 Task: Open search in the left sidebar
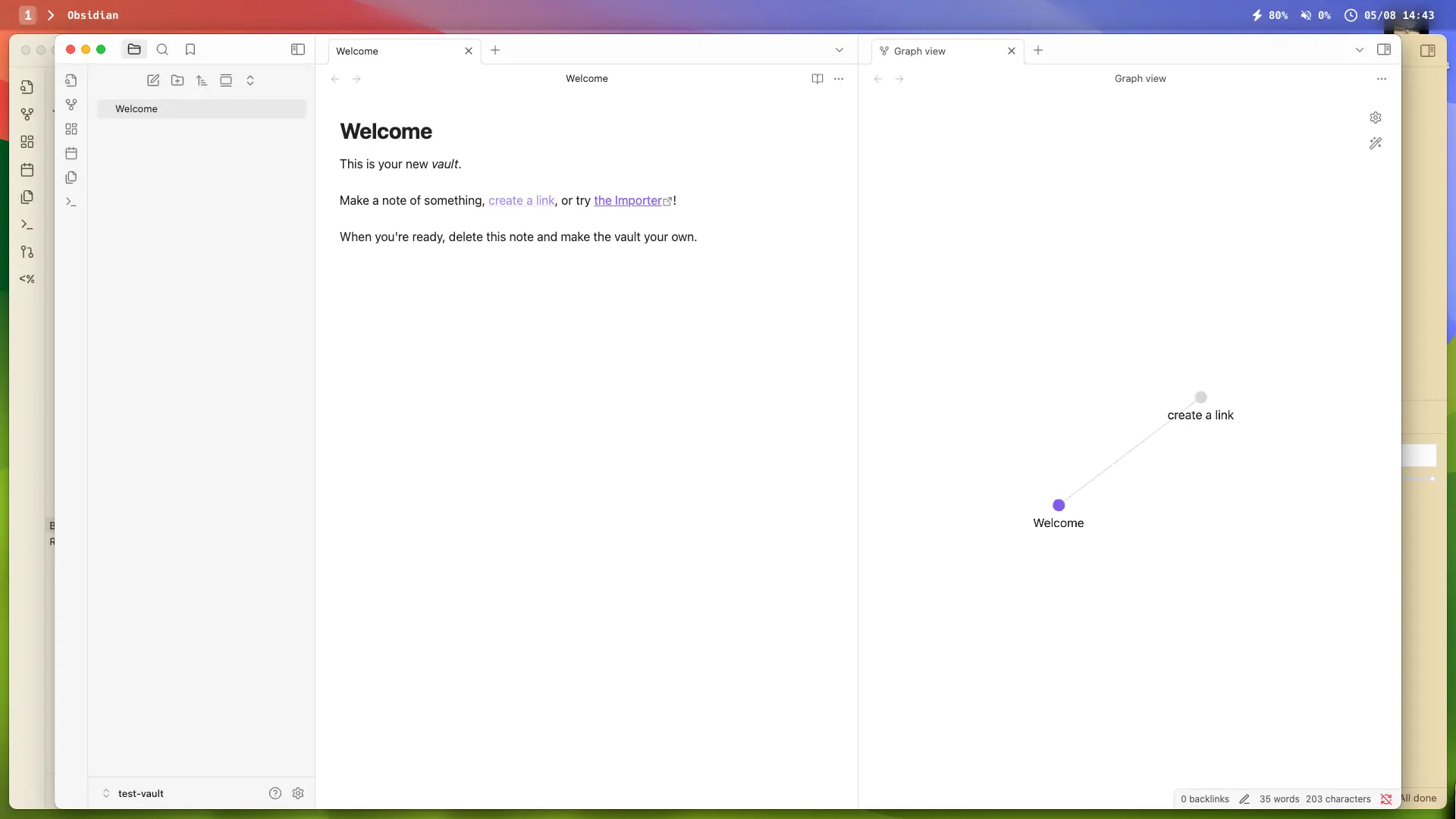coord(162,49)
